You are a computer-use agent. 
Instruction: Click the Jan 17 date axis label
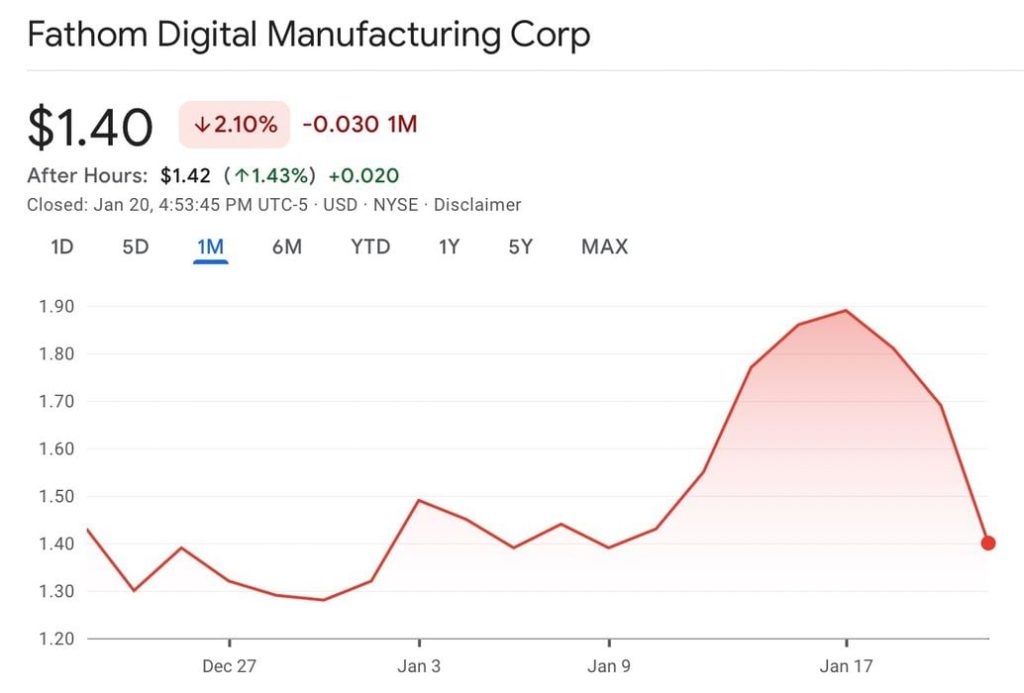tap(847, 666)
